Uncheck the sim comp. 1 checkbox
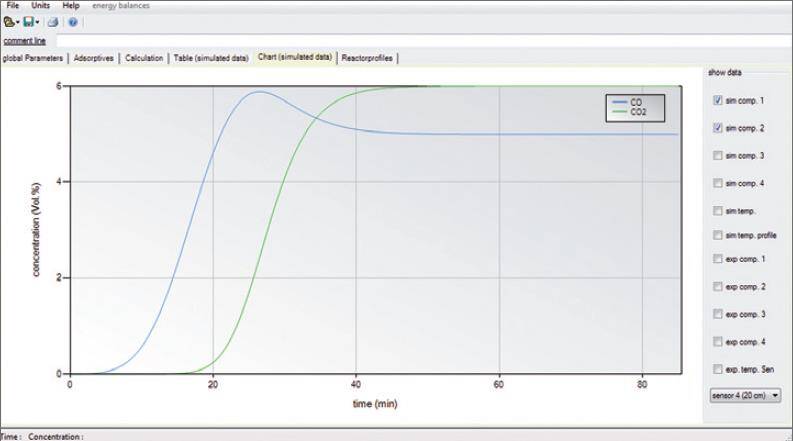This screenshot has width=793, height=441. [718, 101]
